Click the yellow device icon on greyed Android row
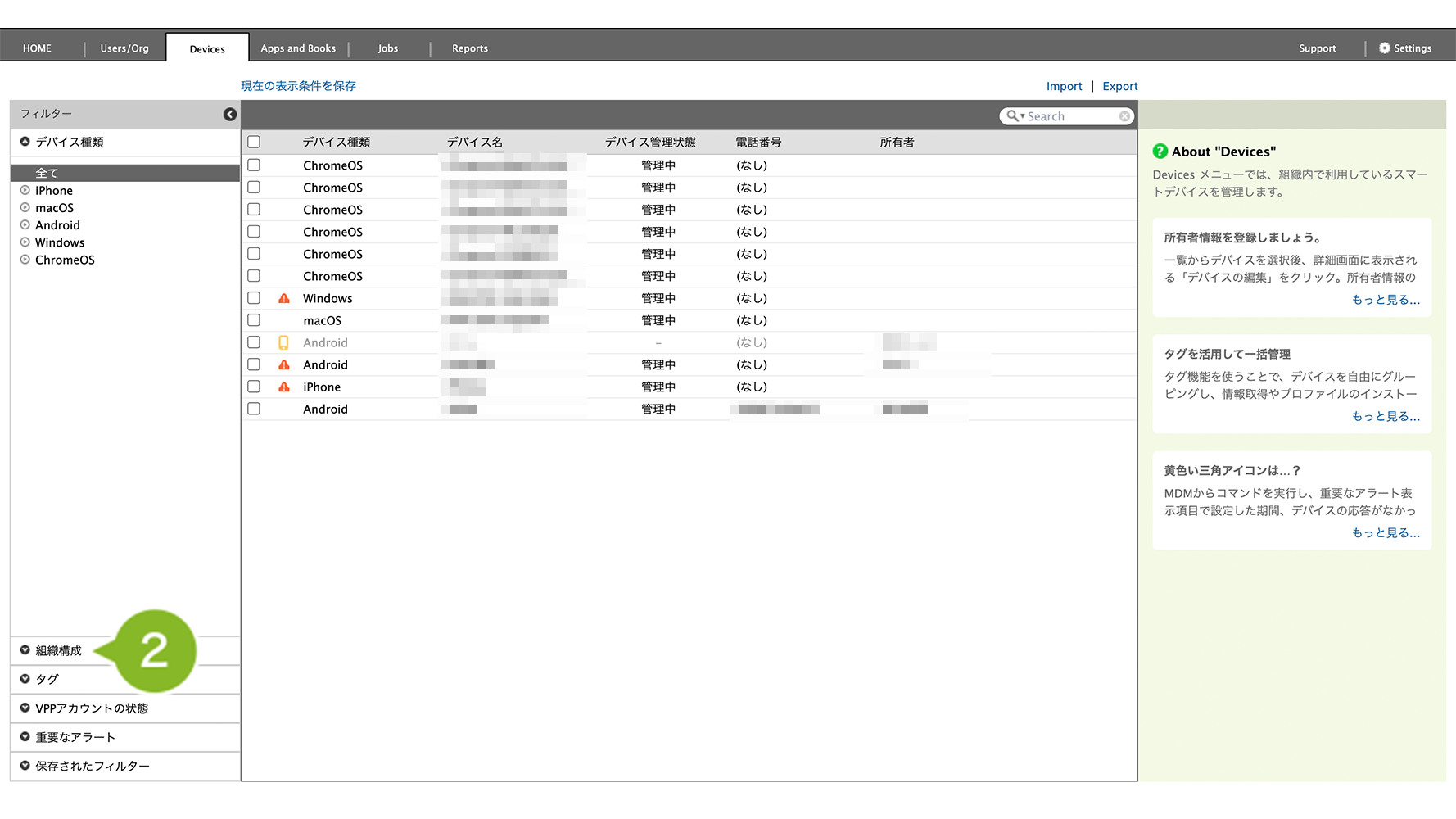1456x819 pixels. point(283,343)
